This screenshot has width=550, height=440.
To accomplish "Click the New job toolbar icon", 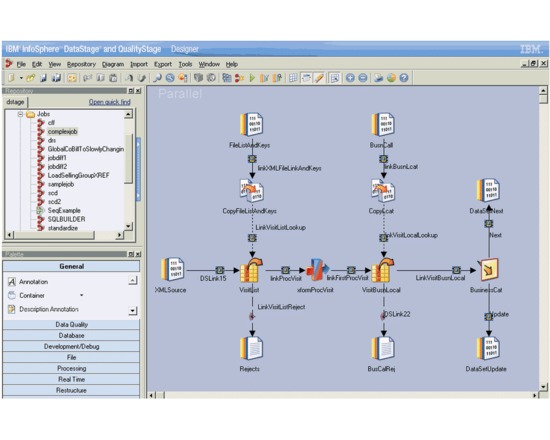I will pos(11,78).
